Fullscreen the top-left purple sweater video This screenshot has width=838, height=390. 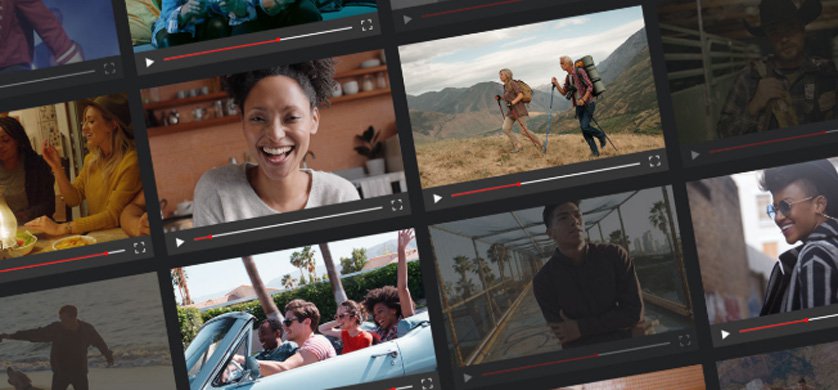pyautogui.click(x=110, y=68)
